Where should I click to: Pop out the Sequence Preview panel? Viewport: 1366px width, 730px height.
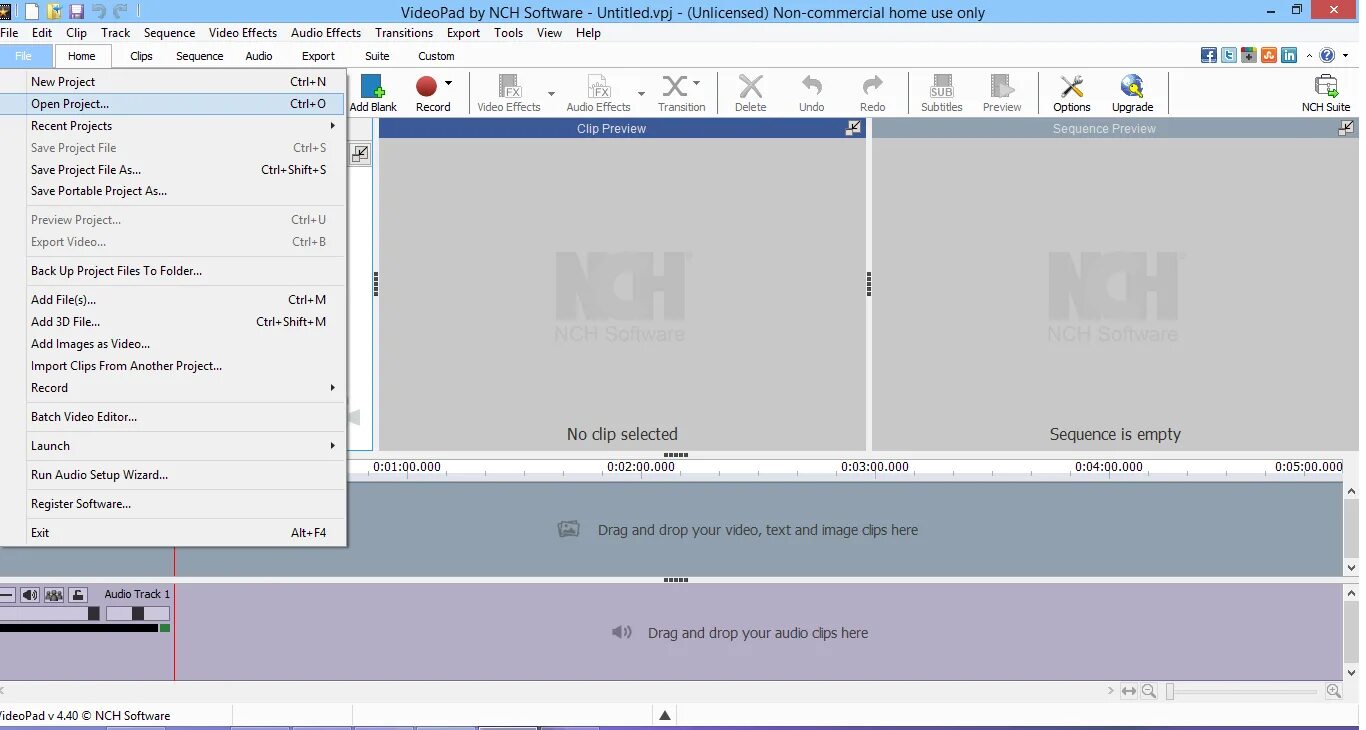(x=1346, y=127)
